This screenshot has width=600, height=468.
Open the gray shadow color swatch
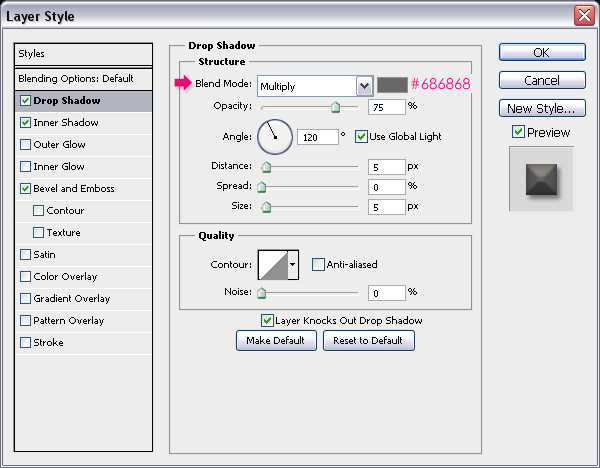(391, 86)
